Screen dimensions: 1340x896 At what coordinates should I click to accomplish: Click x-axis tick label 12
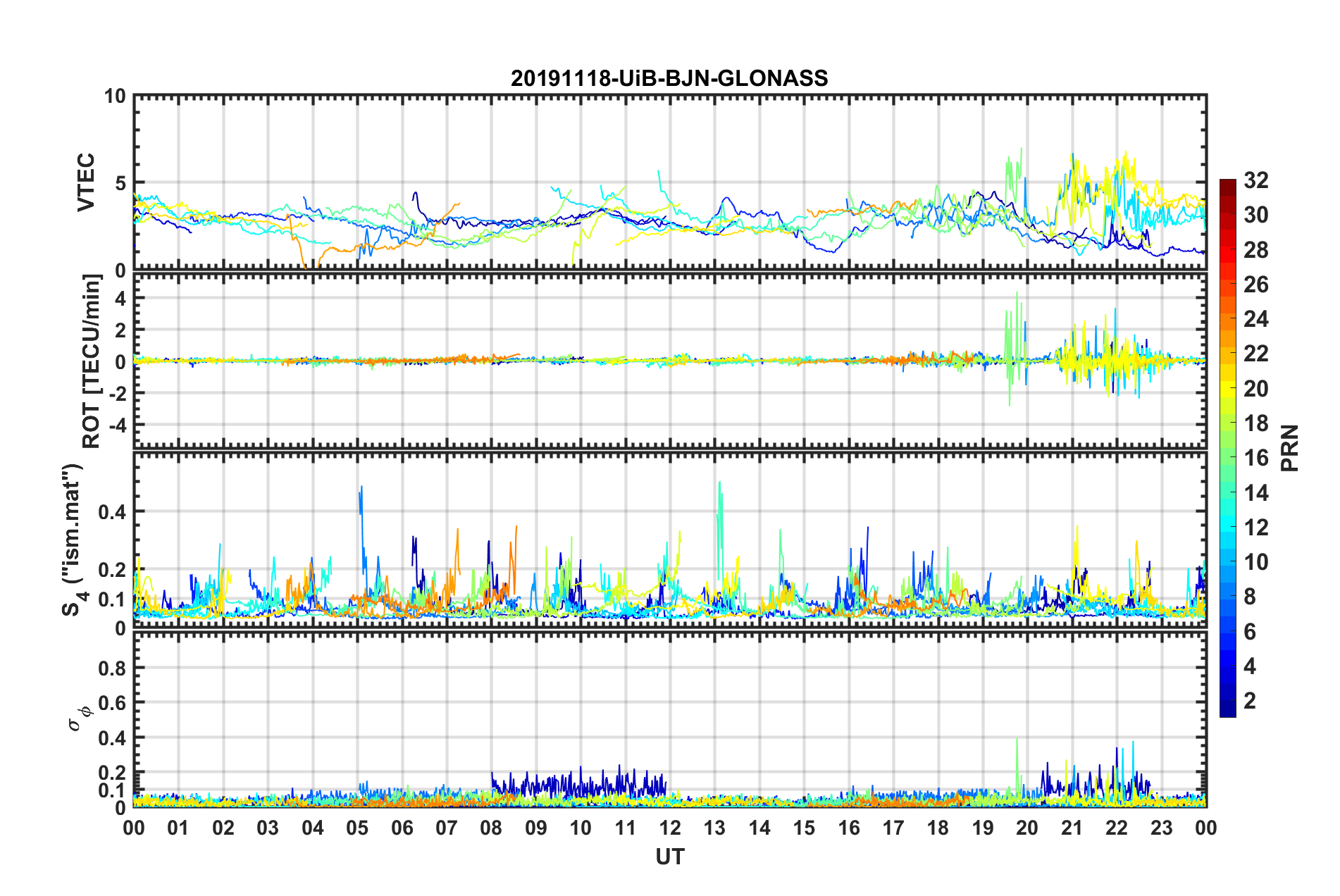point(670,828)
